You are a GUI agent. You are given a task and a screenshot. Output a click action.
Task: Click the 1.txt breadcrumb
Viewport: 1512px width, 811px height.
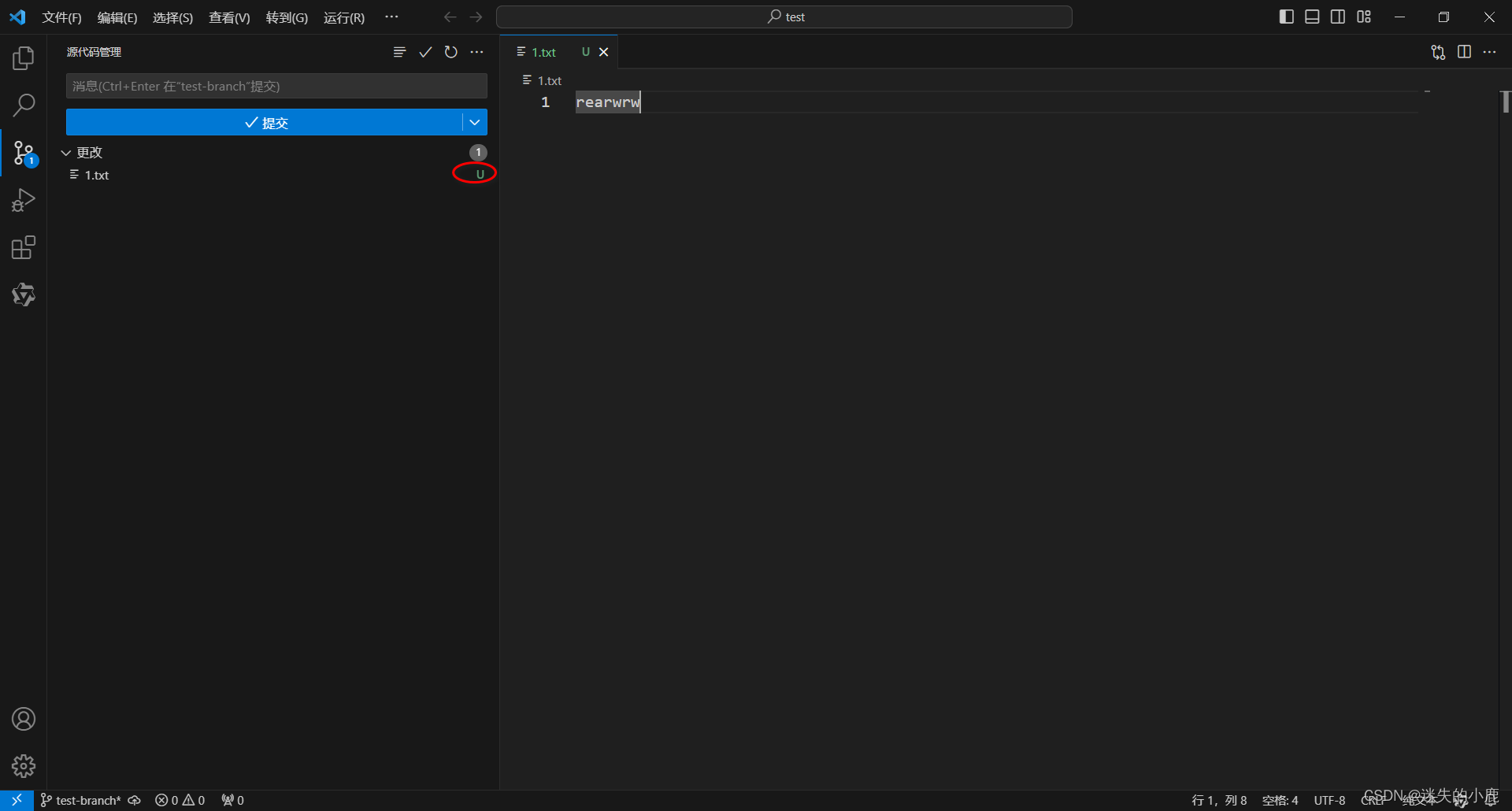543,80
